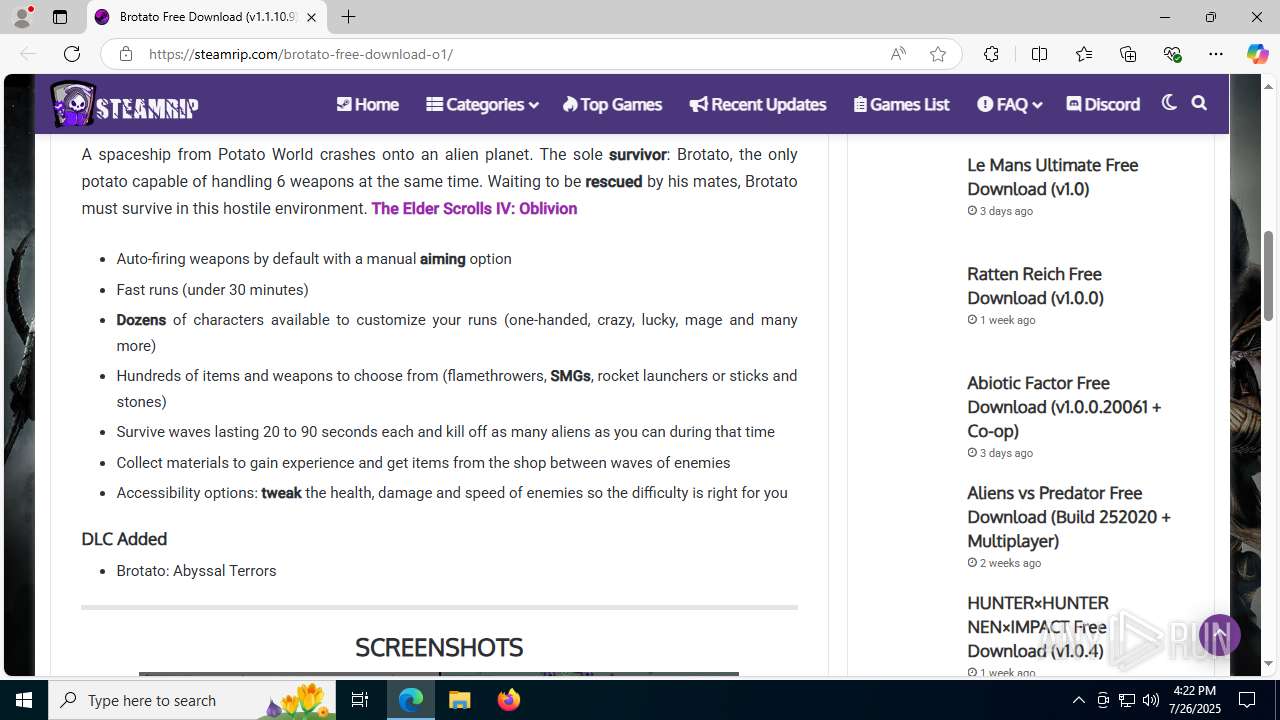Screen dimensions: 1280x720
Task: Open File Explorer from taskbar
Action: tap(460, 700)
